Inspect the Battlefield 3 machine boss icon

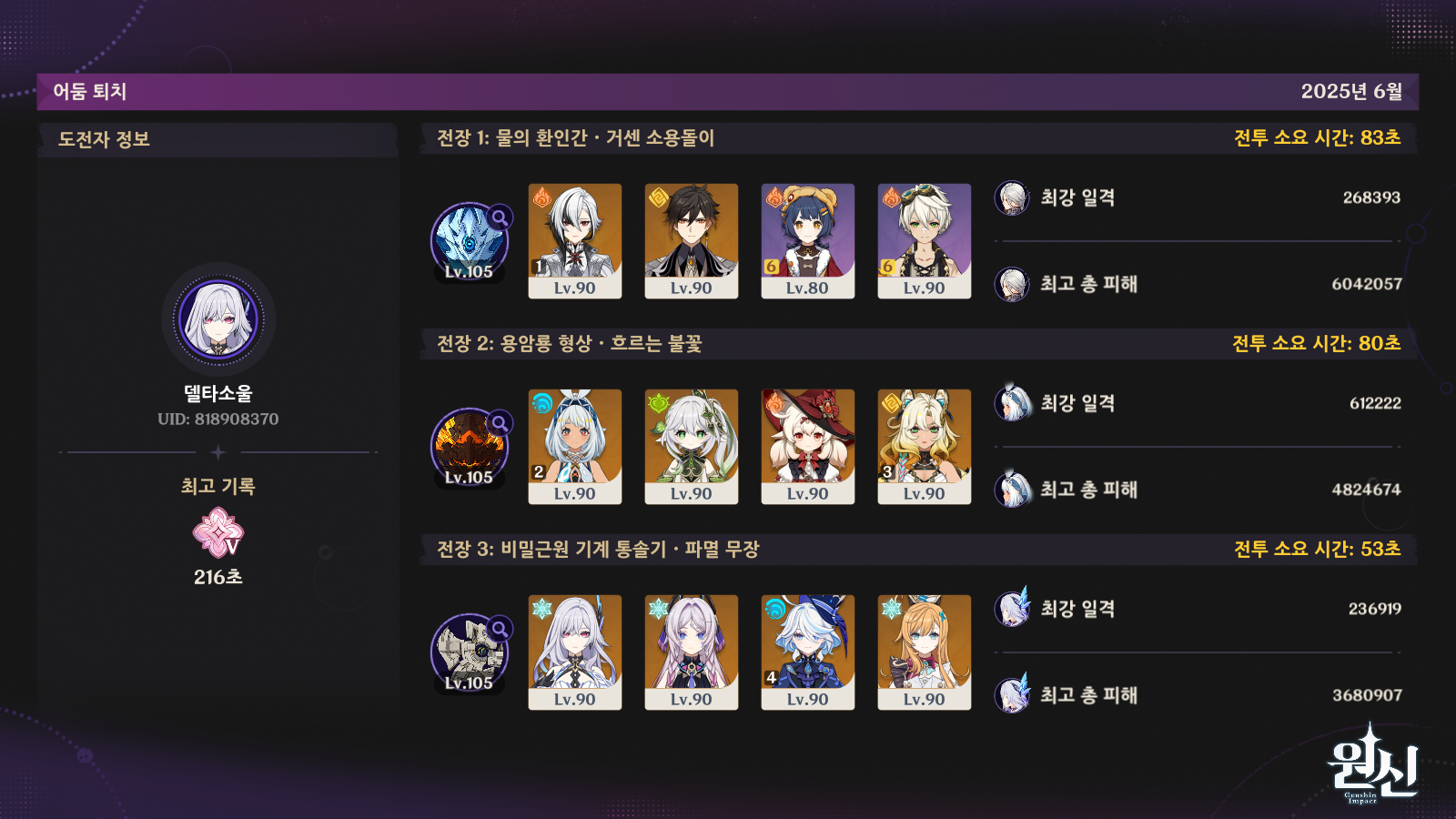(x=470, y=653)
